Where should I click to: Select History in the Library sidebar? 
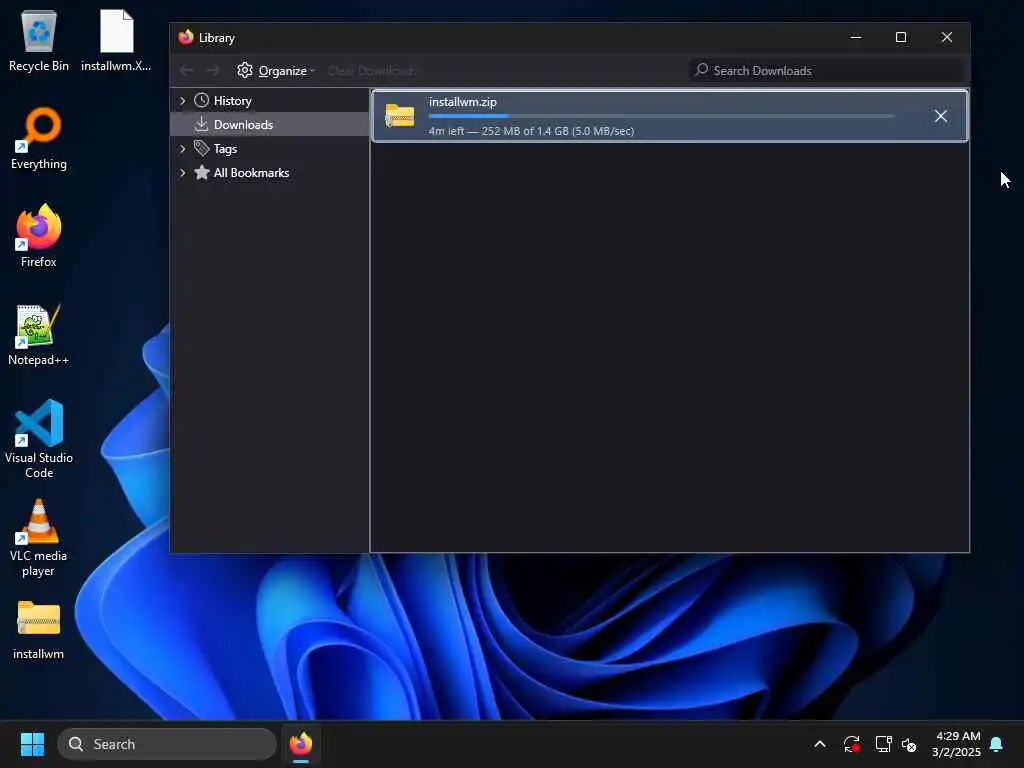pyautogui.click(x=270, y=101)
